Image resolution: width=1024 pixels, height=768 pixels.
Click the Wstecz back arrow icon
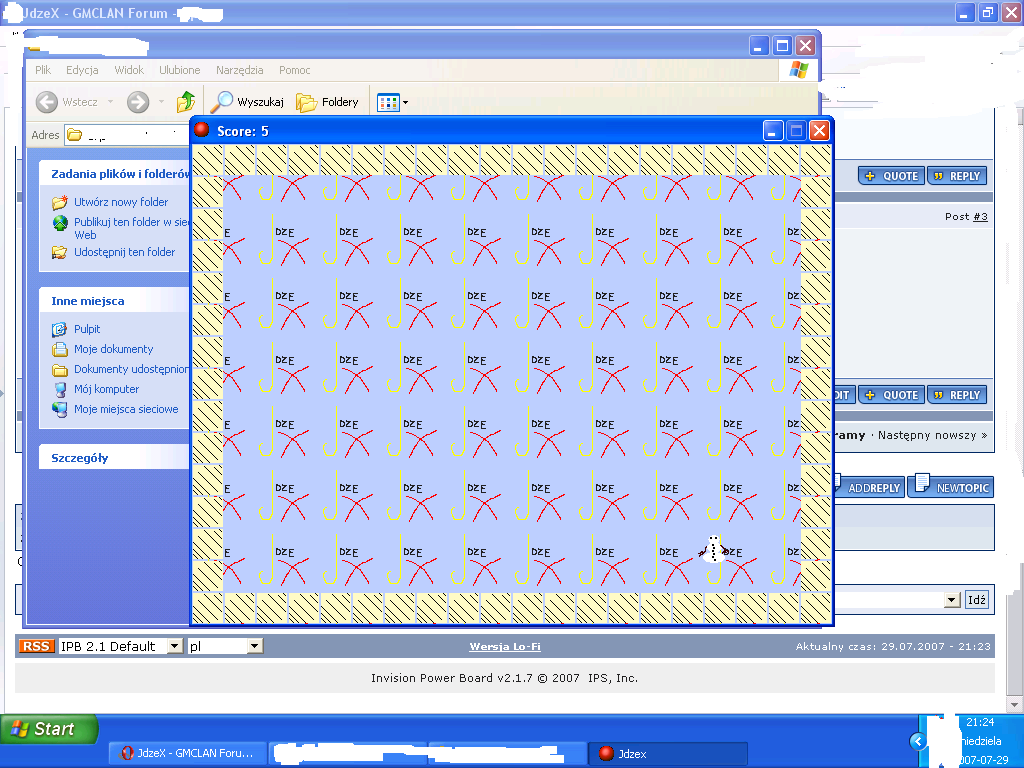47,102
